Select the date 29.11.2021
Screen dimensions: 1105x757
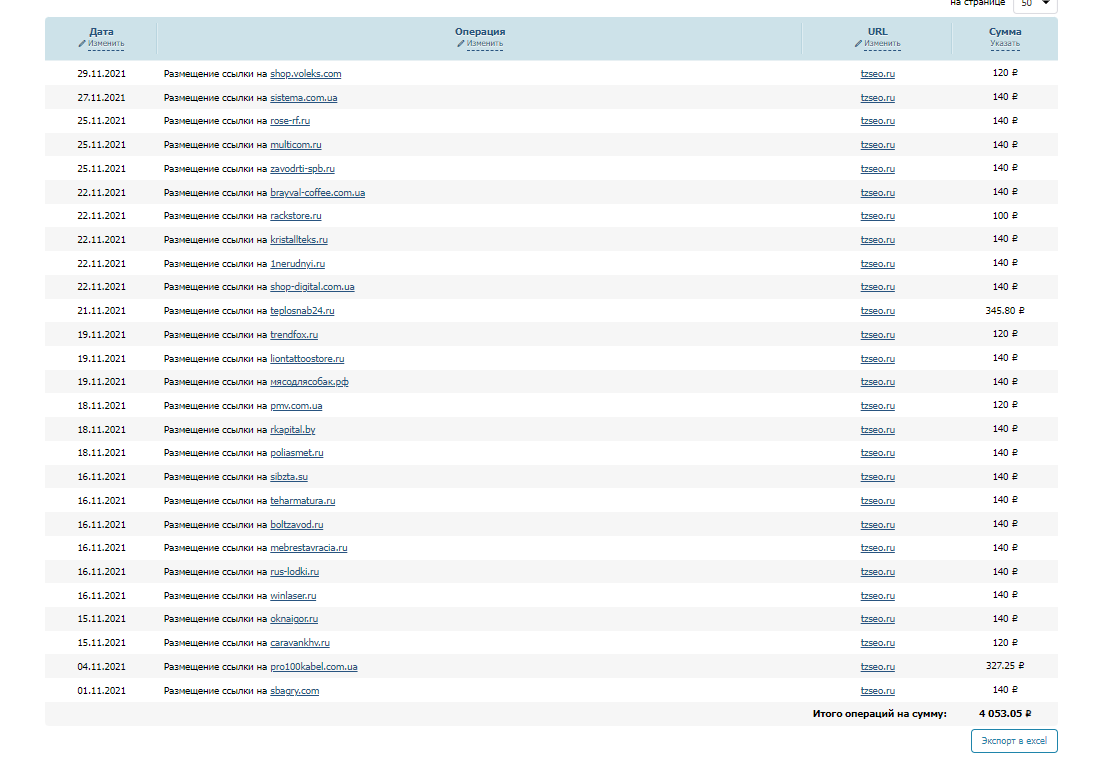point(101,74)
